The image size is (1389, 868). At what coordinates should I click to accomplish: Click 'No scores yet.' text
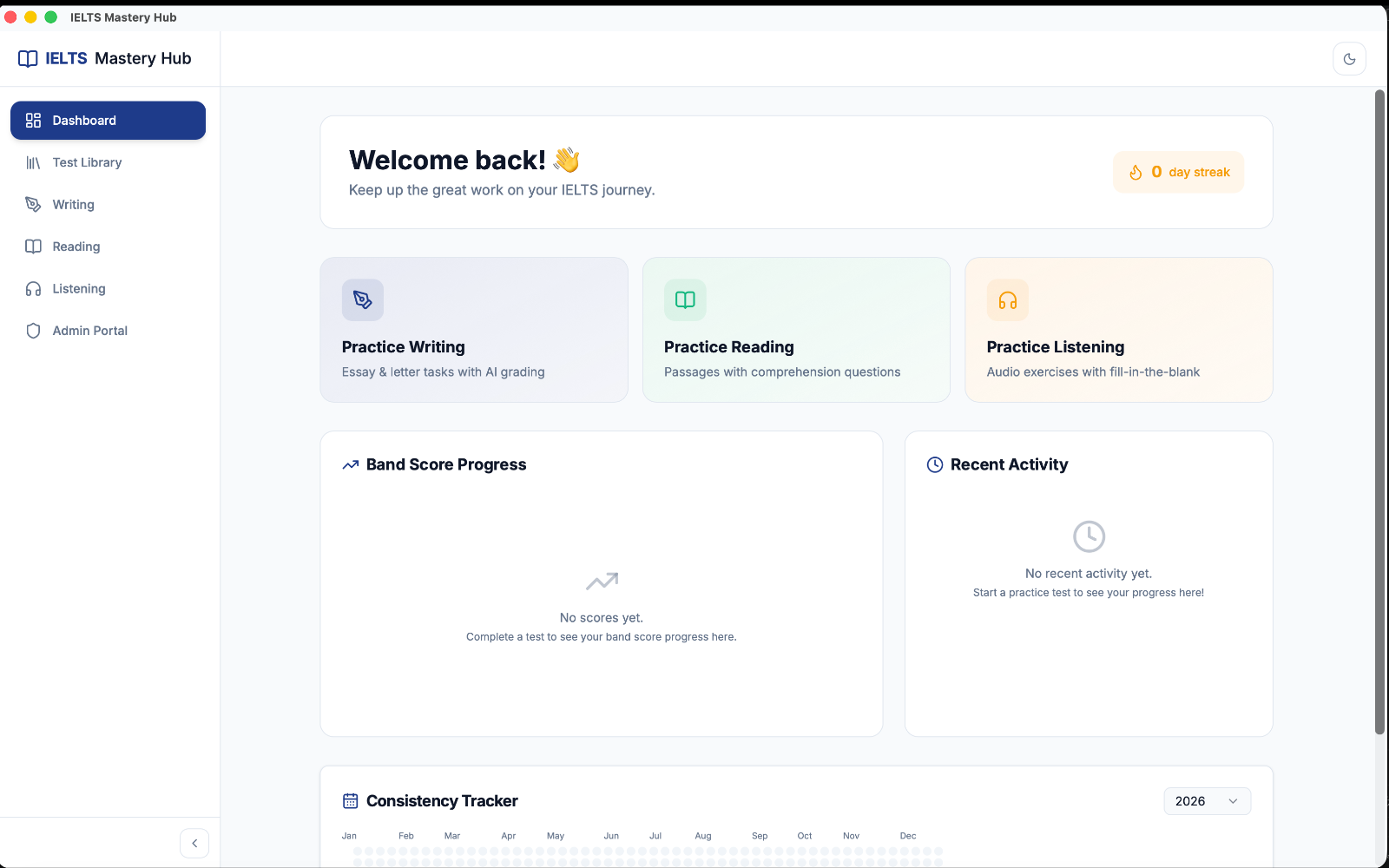click(x=602, y=618)
